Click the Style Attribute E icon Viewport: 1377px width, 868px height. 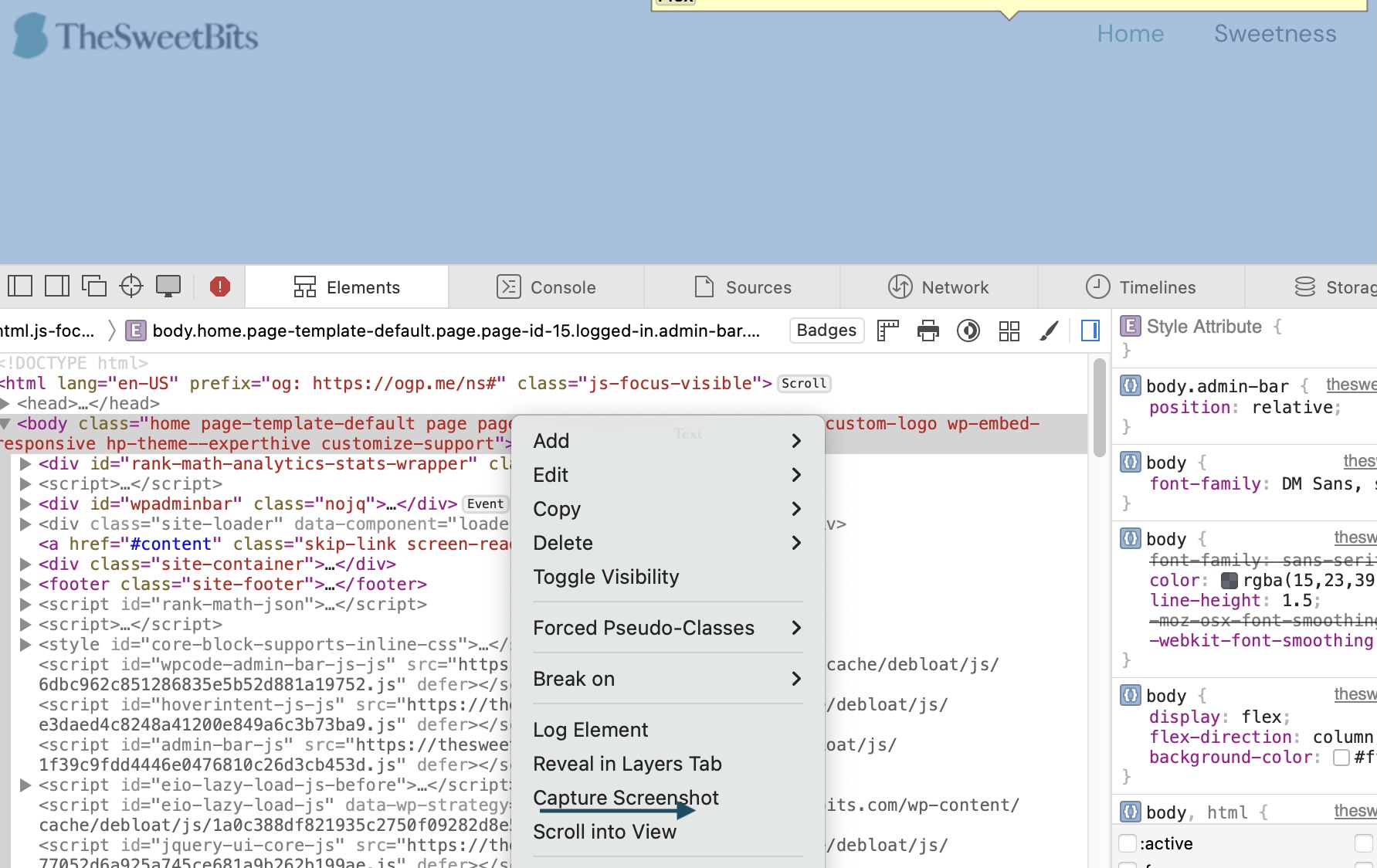(x=1130, y=326)
